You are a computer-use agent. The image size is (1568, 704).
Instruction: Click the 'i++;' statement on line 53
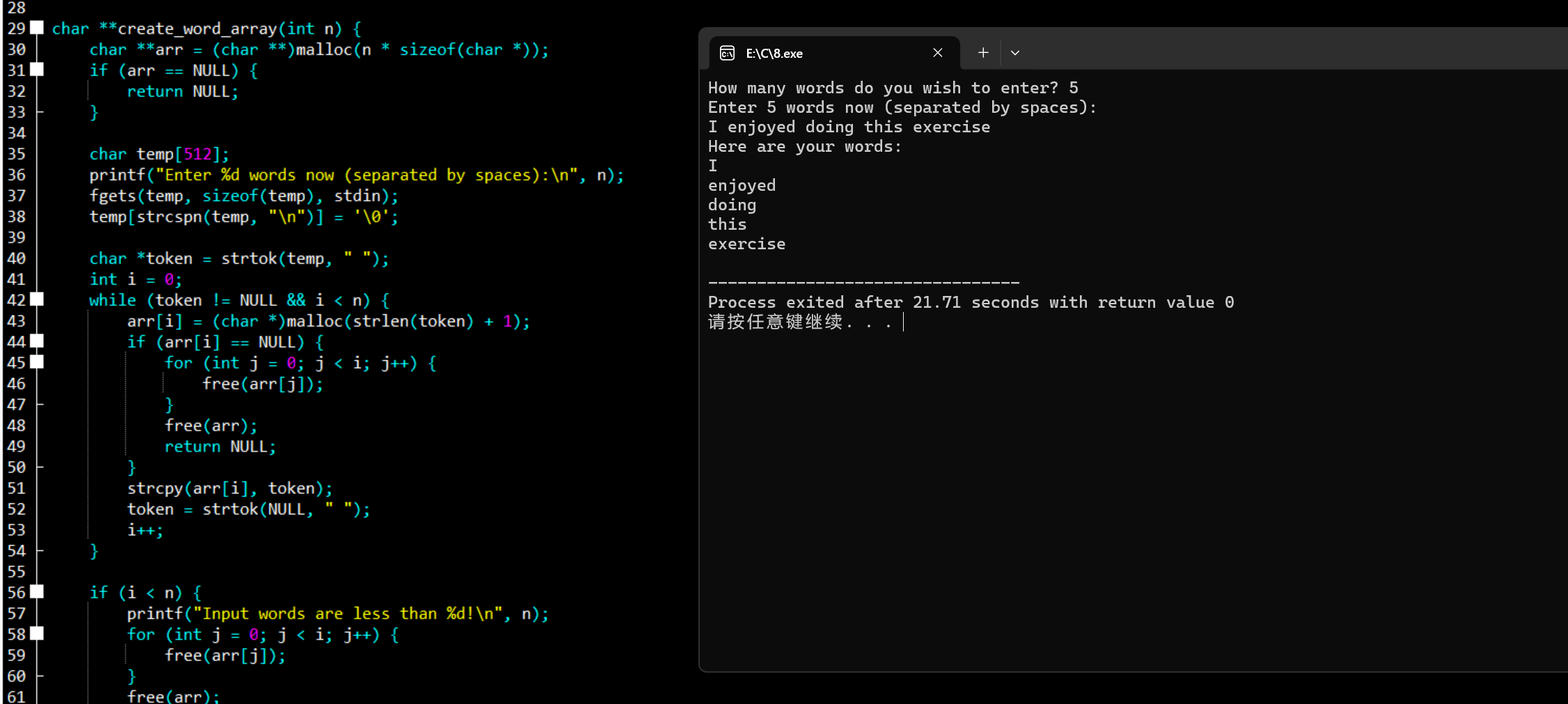pos(145,530)
